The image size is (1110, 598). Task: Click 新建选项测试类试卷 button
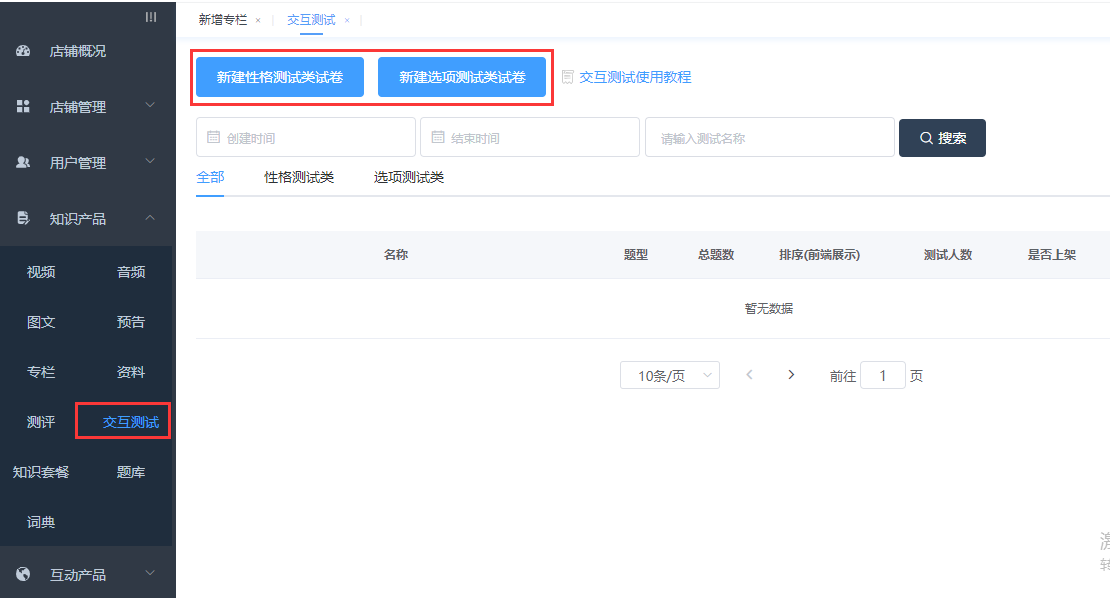[x=462, y=77]
